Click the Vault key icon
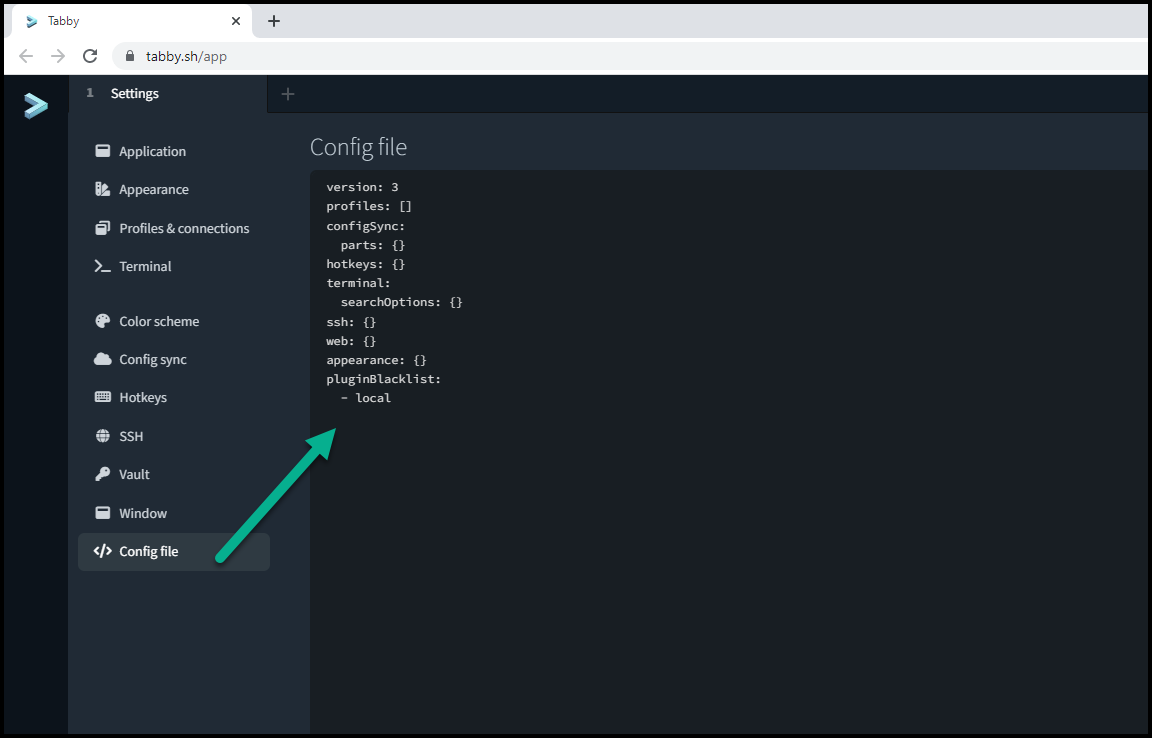 pyautogui.click(x=103, y=474)
